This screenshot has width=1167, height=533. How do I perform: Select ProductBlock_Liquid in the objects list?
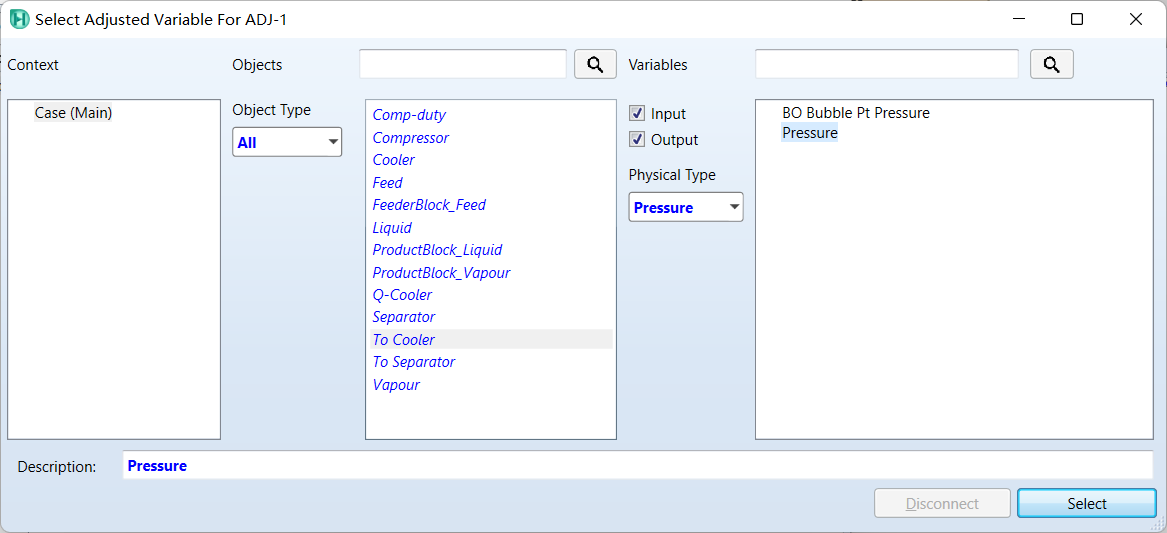pyautogui.click(x=438, y=249)
